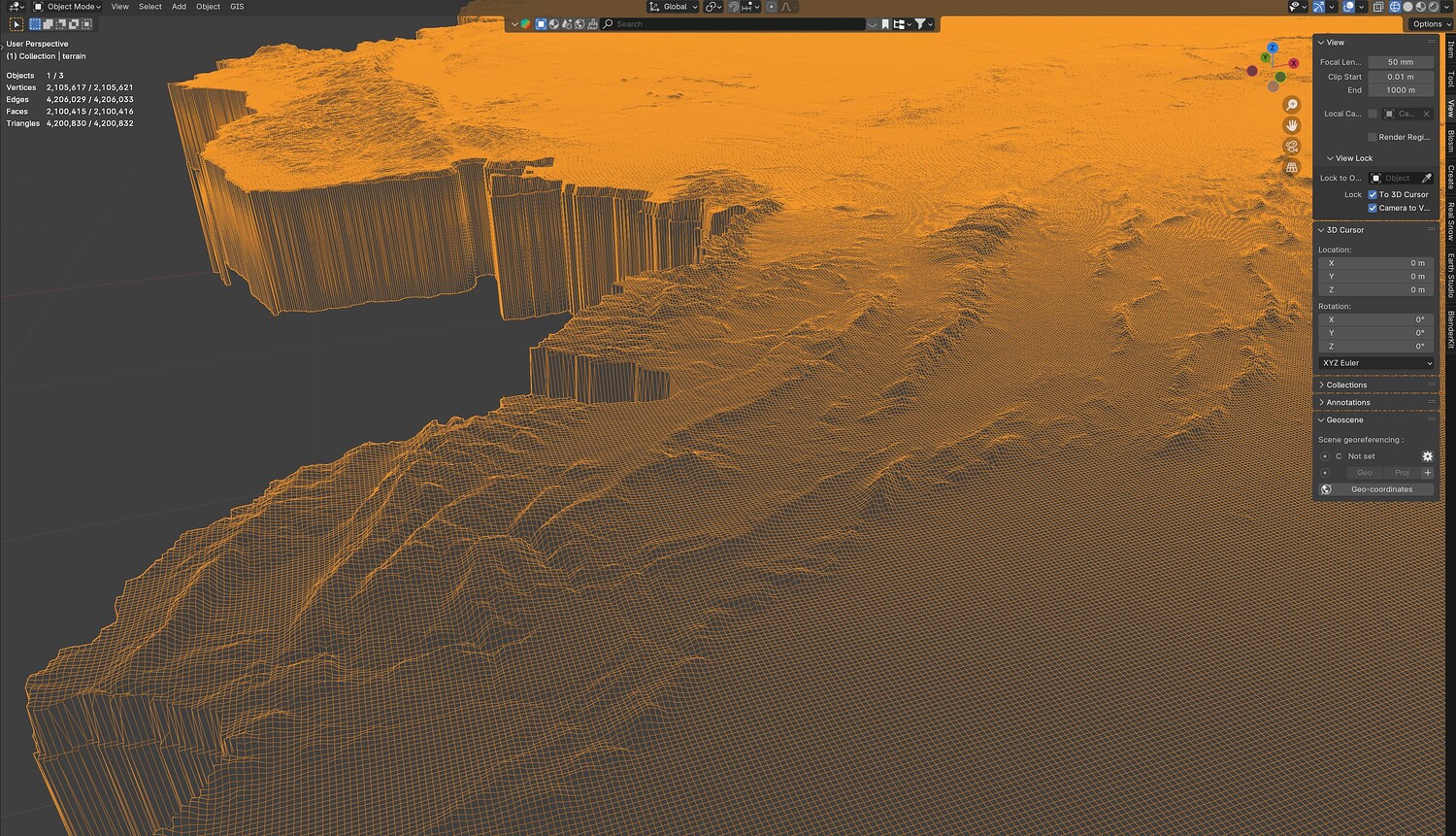Viewport: 1456px width, 836px height.
Task: Open the Object Mode dropdown
Action: (67, 7)
